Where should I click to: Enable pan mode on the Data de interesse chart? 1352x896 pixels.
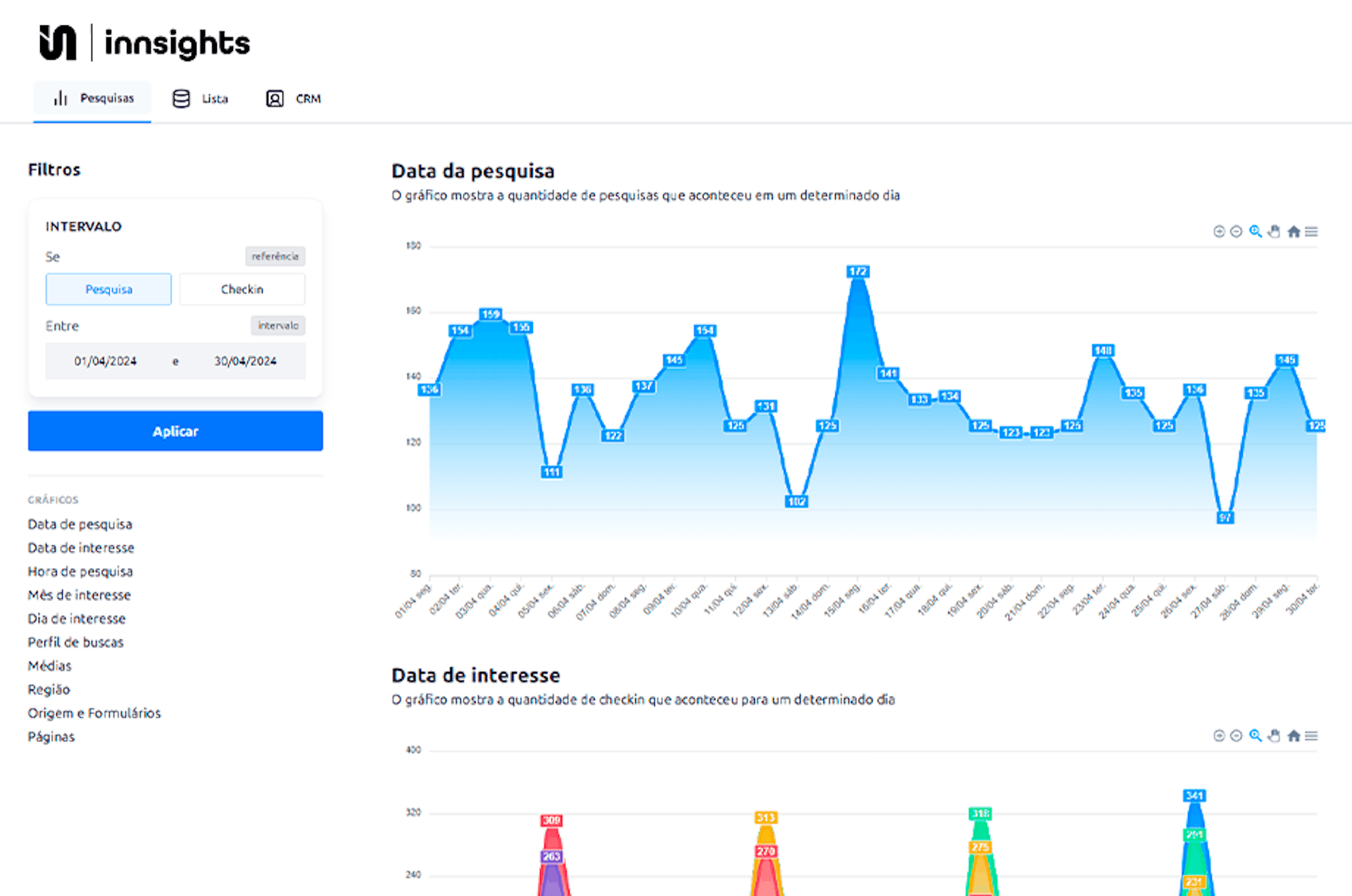pos(1275,736)
